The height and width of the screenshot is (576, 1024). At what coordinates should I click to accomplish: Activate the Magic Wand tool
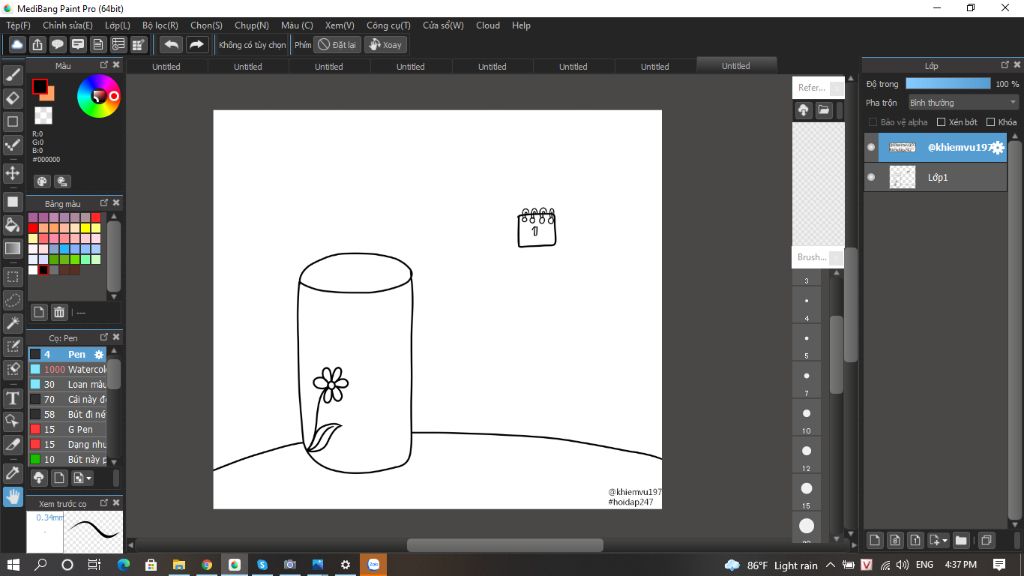point(12,323)
